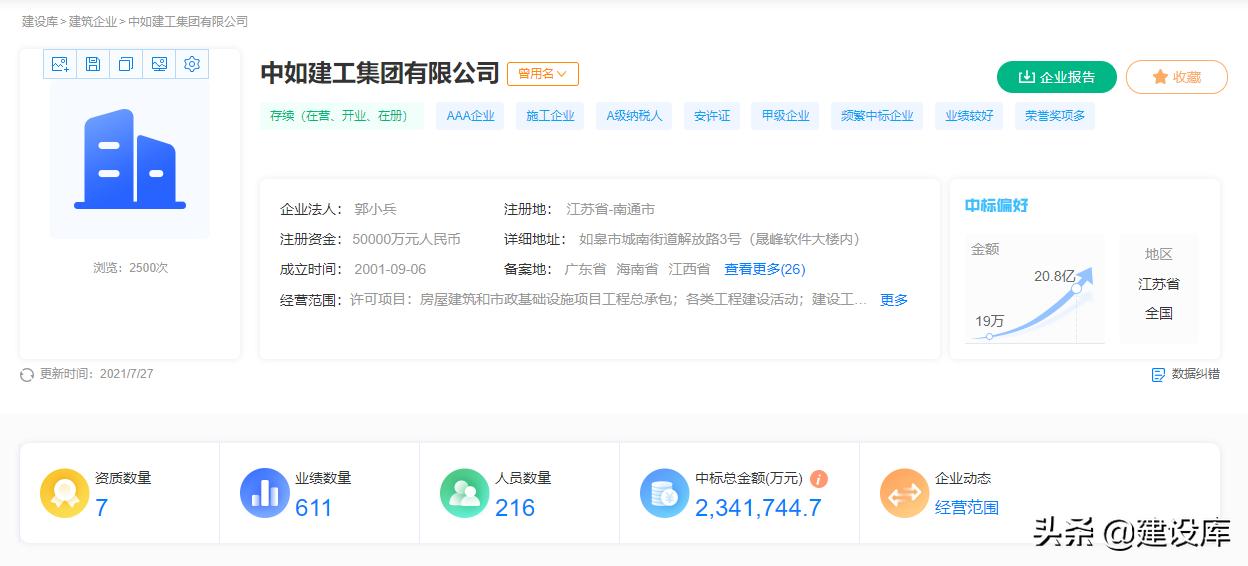Screen dimensions: 1248x566
Task: Click 海南省 filing location
Action: [x=637, y=270]
